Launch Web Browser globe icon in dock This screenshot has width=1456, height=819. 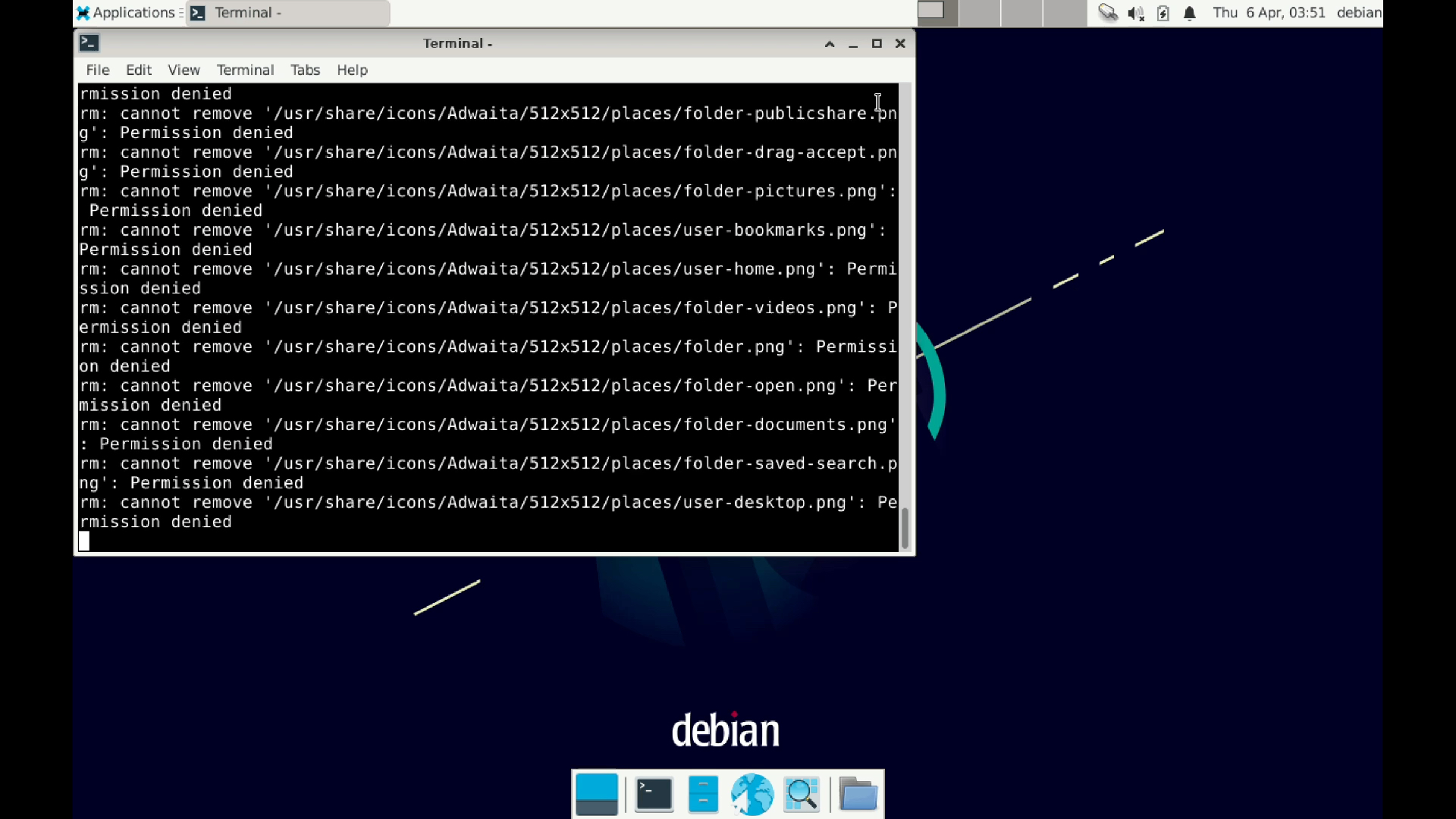point(752,794)
